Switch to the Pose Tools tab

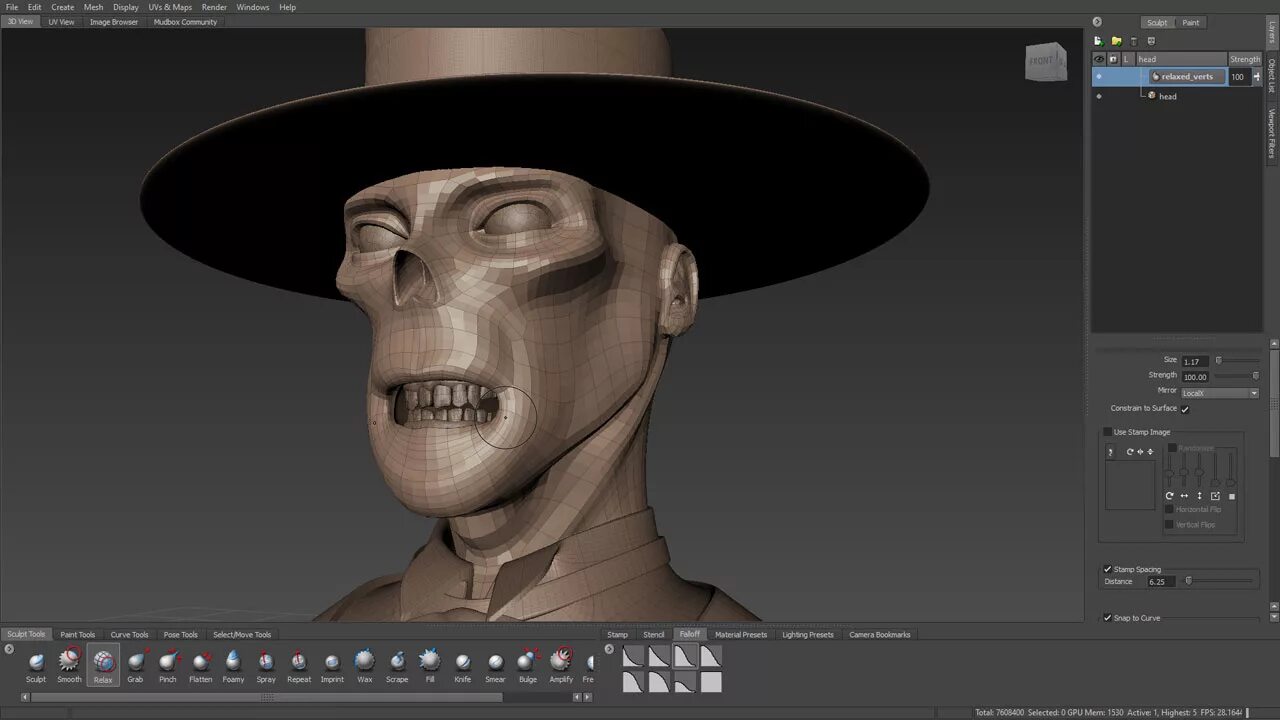click(x=181, y=634)
